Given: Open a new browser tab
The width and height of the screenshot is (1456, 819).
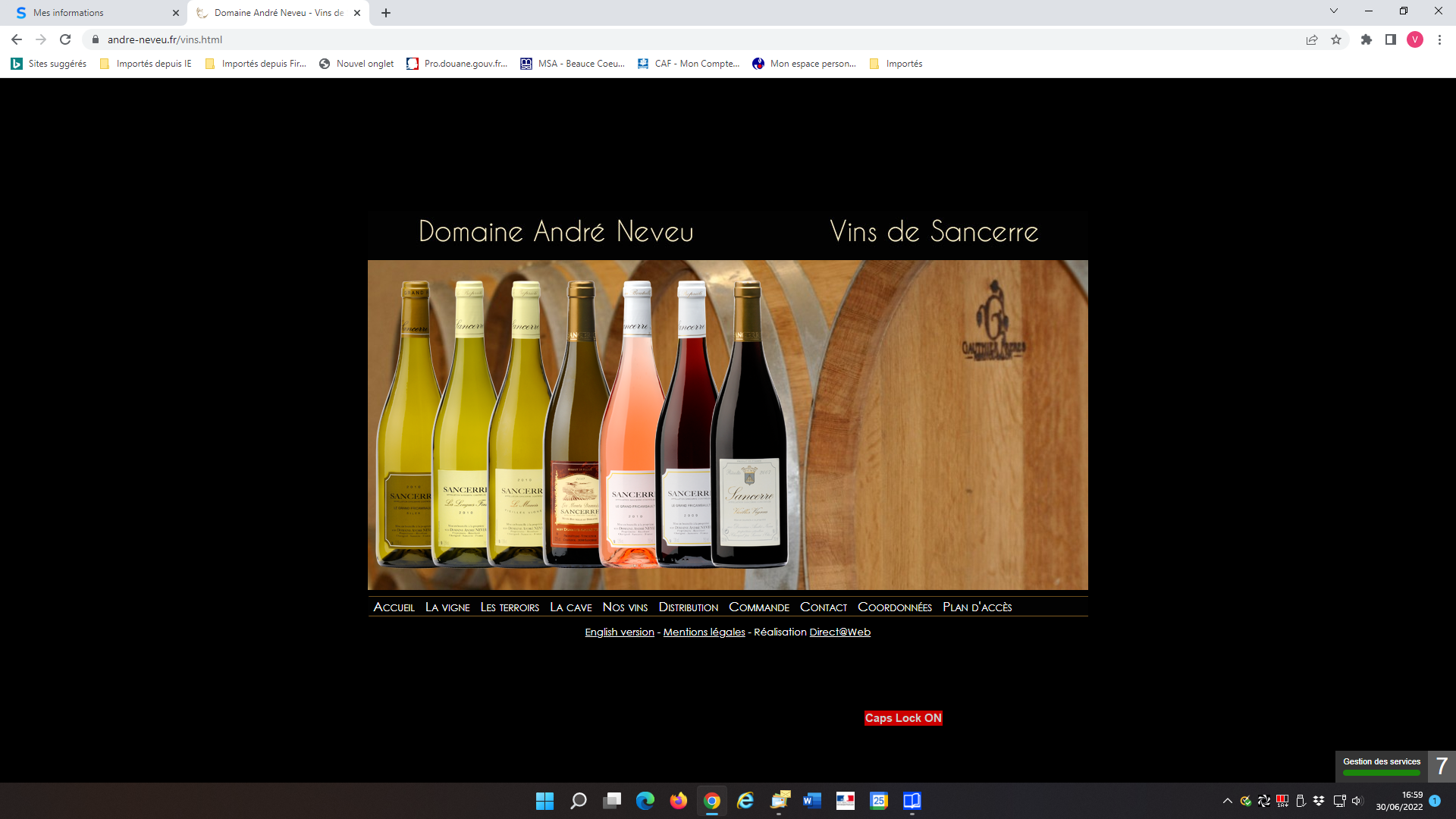Looking at the screenshot, I should click(x=386, y=13).
